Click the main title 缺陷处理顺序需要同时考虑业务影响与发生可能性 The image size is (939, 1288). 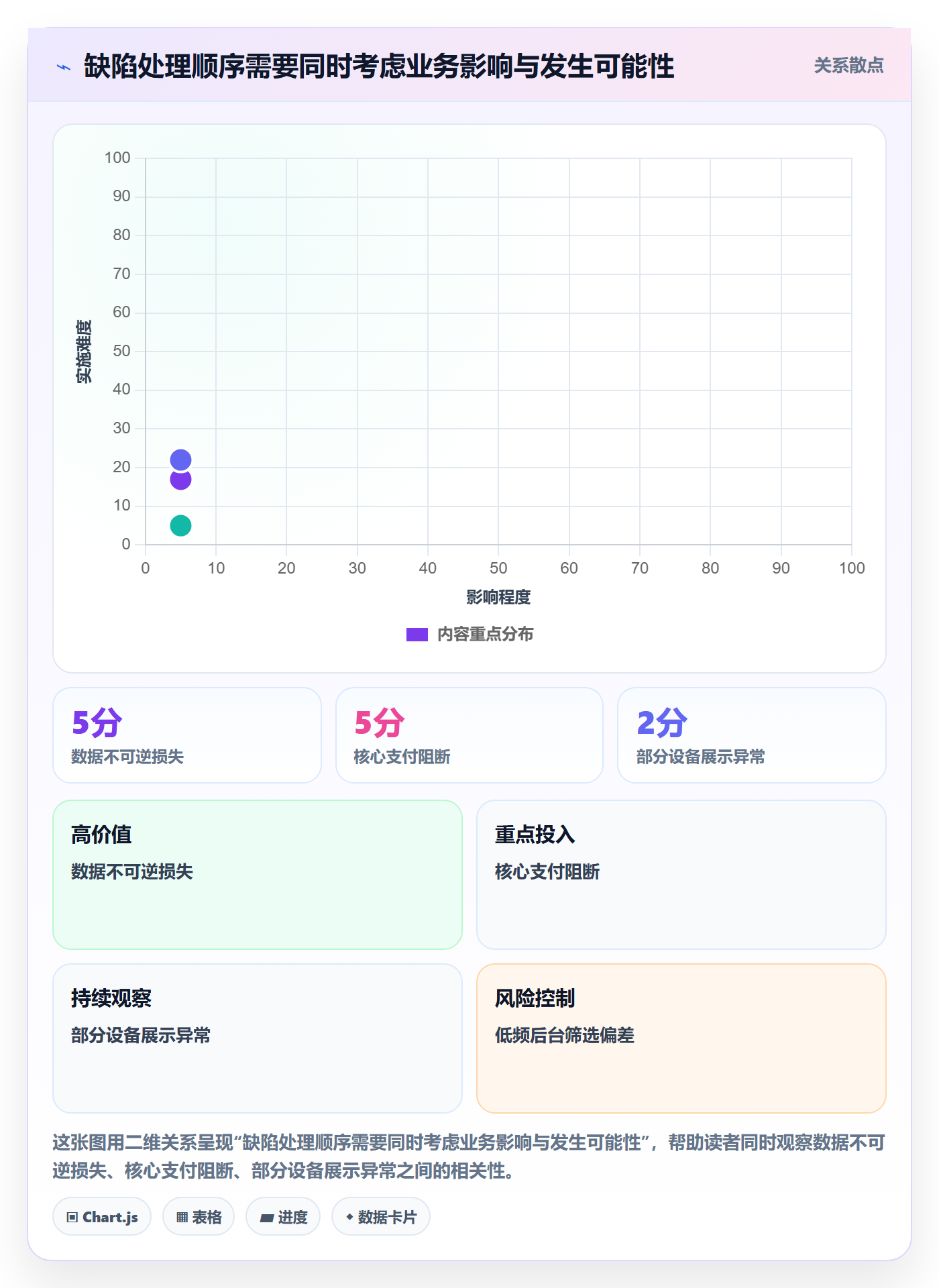pyautogui.click(x=379, y=66)
